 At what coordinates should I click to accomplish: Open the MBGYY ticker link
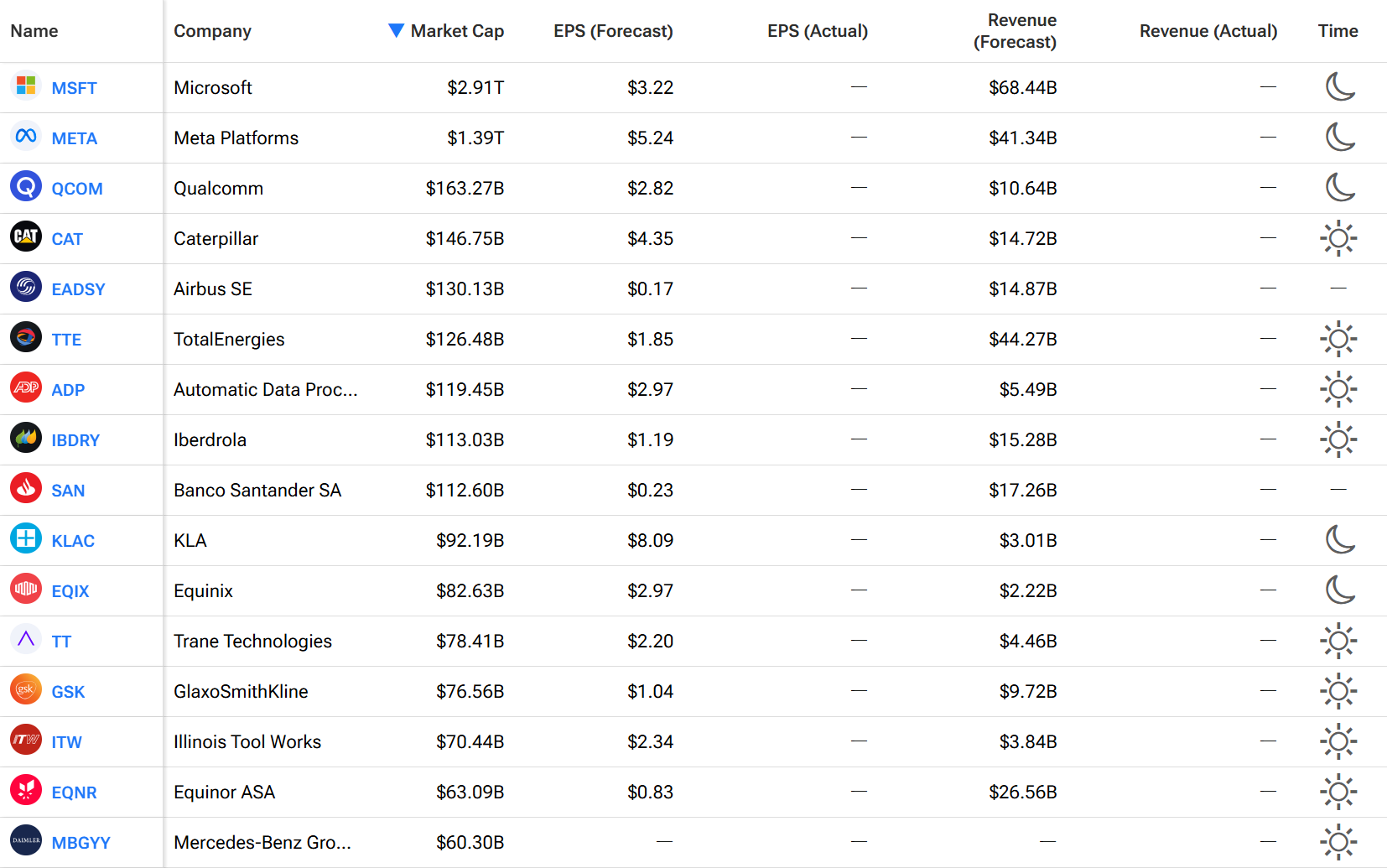pos(81,843)
